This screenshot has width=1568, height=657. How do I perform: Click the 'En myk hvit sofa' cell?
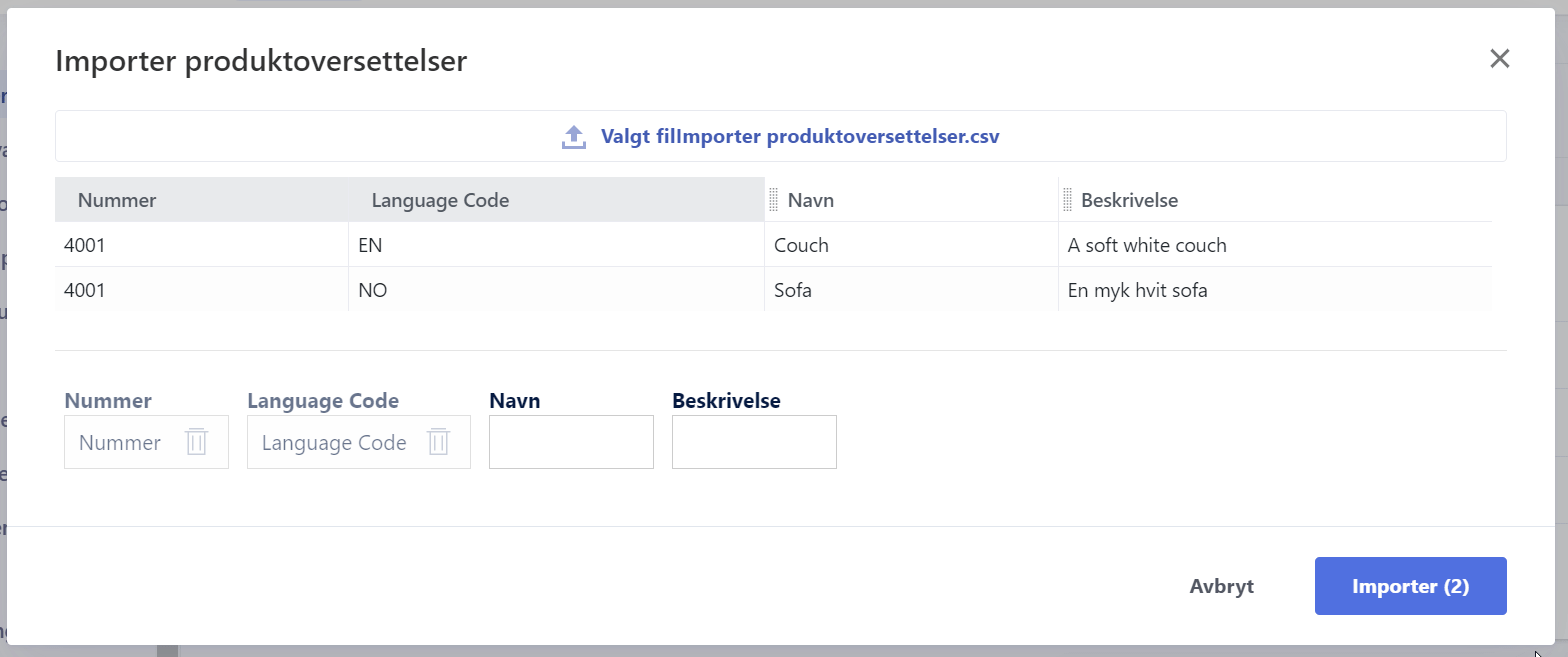click(x=1137, y=291)
